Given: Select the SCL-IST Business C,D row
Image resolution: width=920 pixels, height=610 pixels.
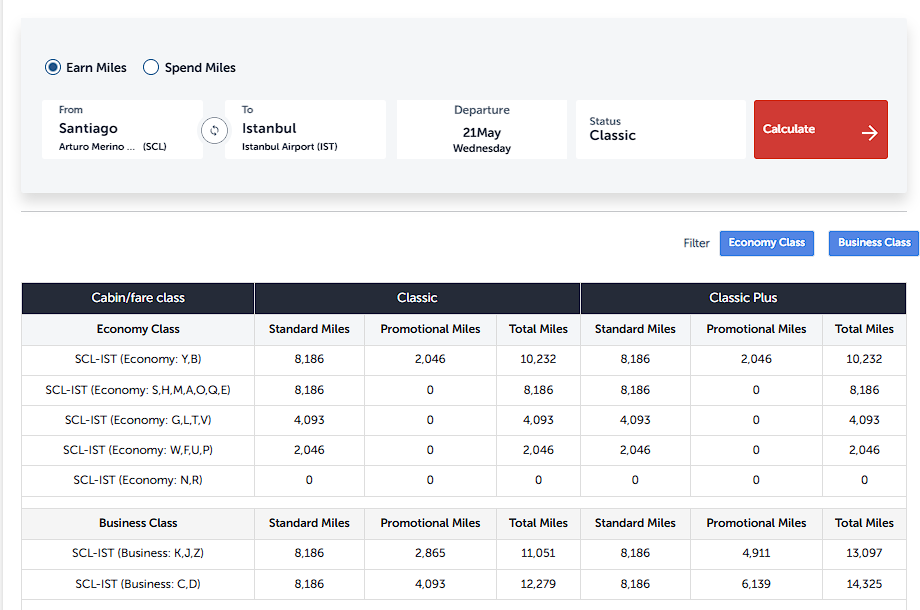Looking at the screenshot, I should click(x=138, y=584).
